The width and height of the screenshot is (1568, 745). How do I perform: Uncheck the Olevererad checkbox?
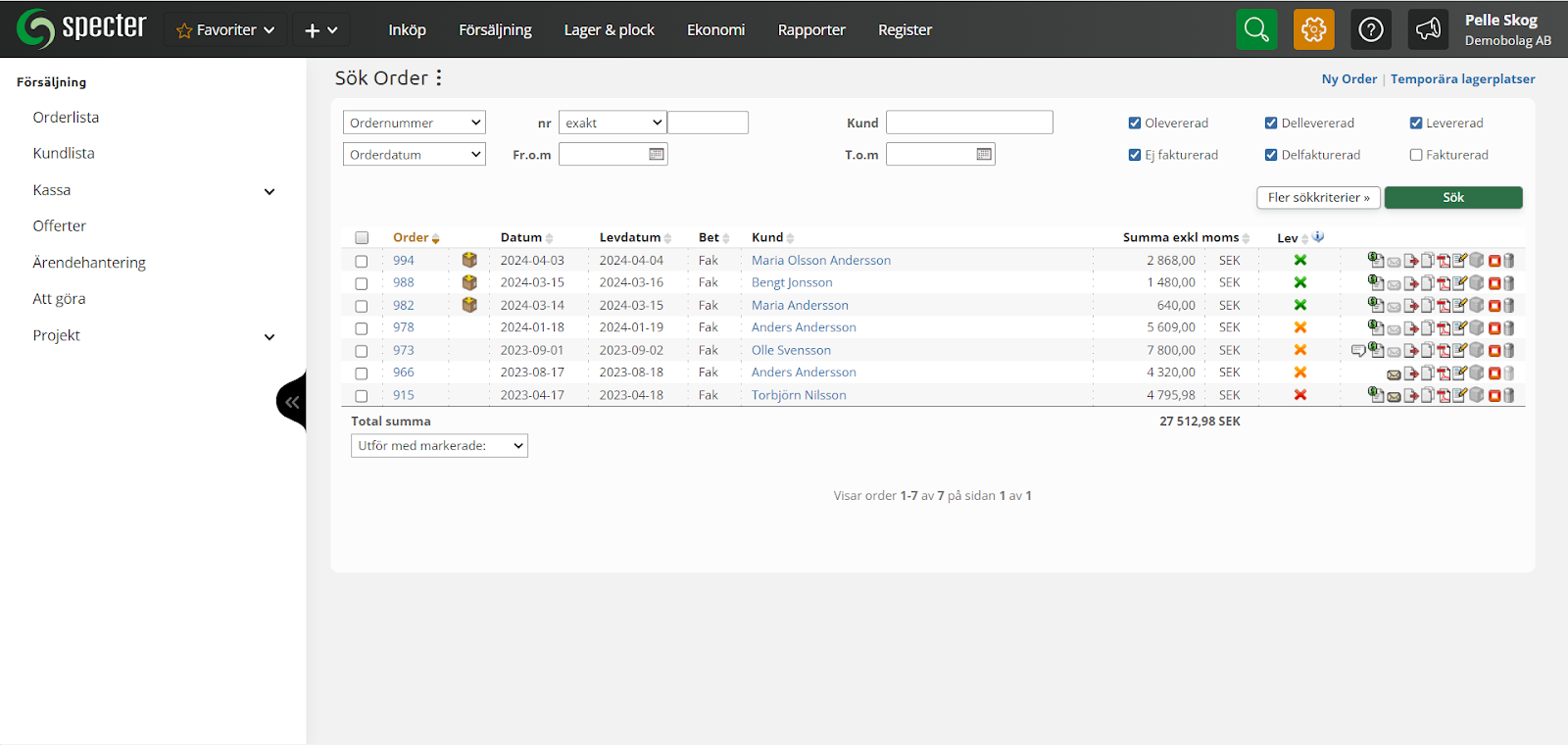tap(1135, 124)
